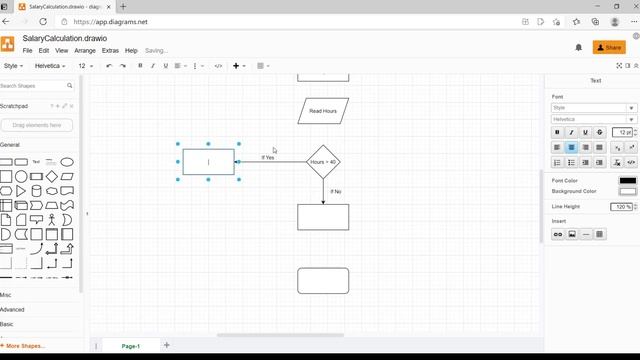640x360 pixels.
Task: Expand the Basic shapes section
Action: (x=7, y=324)
